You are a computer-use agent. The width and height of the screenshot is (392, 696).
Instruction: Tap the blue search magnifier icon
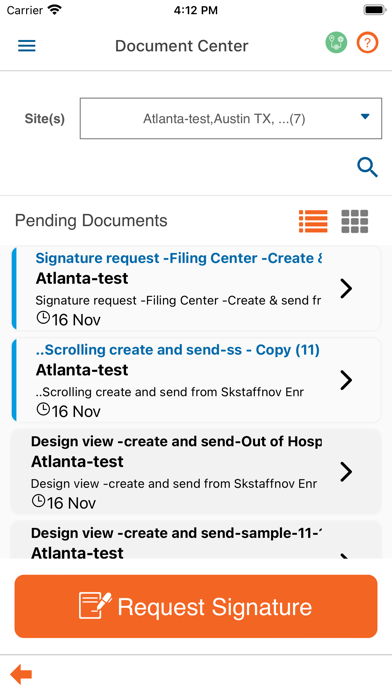tap(367, 168)
